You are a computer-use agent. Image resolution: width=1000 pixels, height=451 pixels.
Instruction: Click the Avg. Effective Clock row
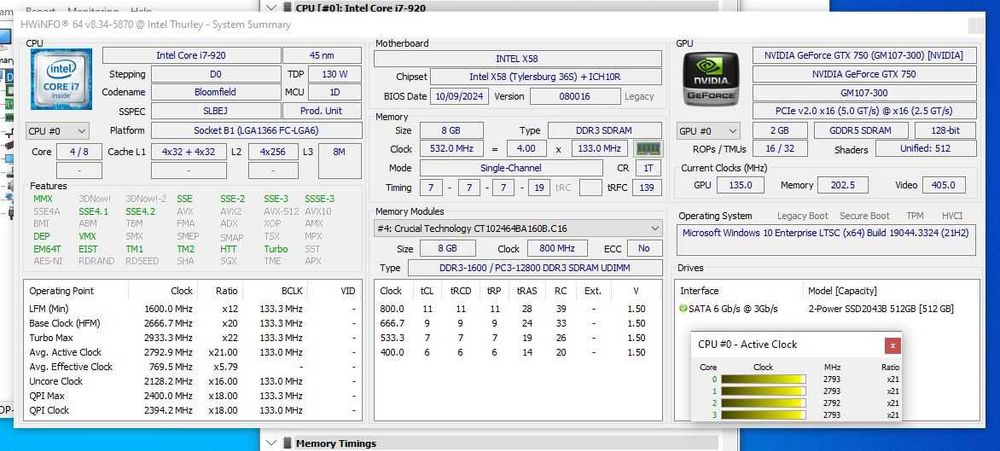193,367
